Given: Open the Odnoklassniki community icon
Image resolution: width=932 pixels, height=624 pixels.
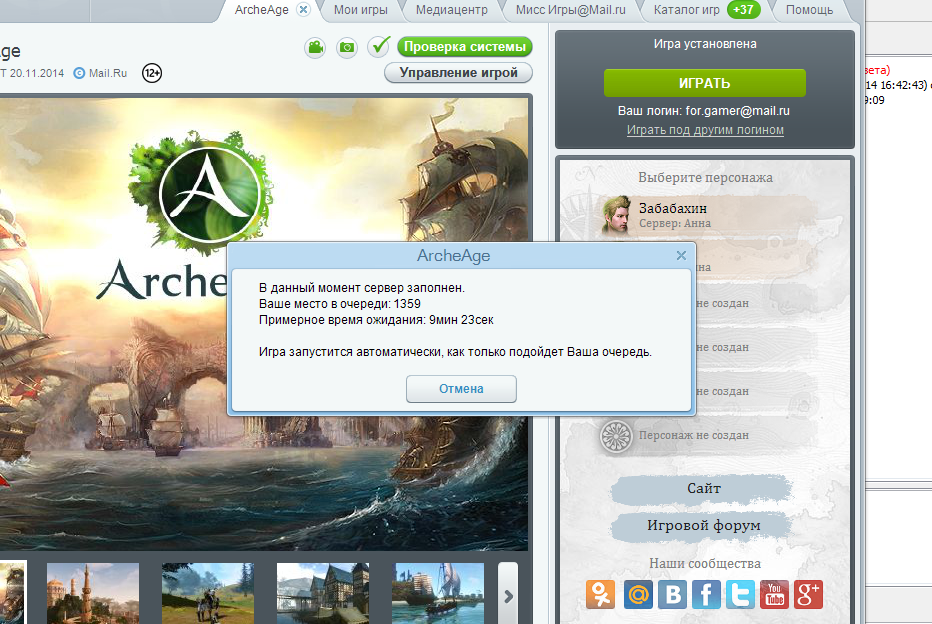Looking at the screenshot, I should (x=600, y=594).
